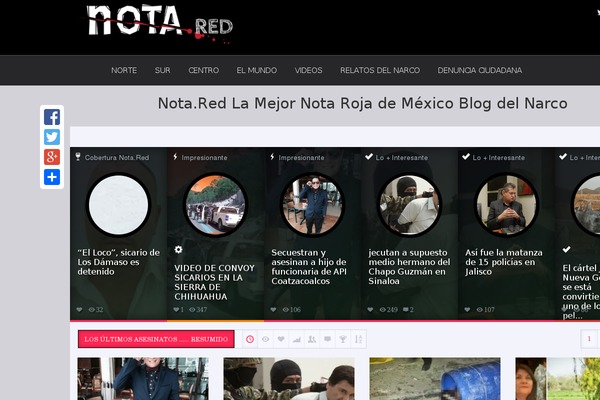Sort posts by views eye icon
The height and width of the screenshot is (400, 600).
(265, 339)
